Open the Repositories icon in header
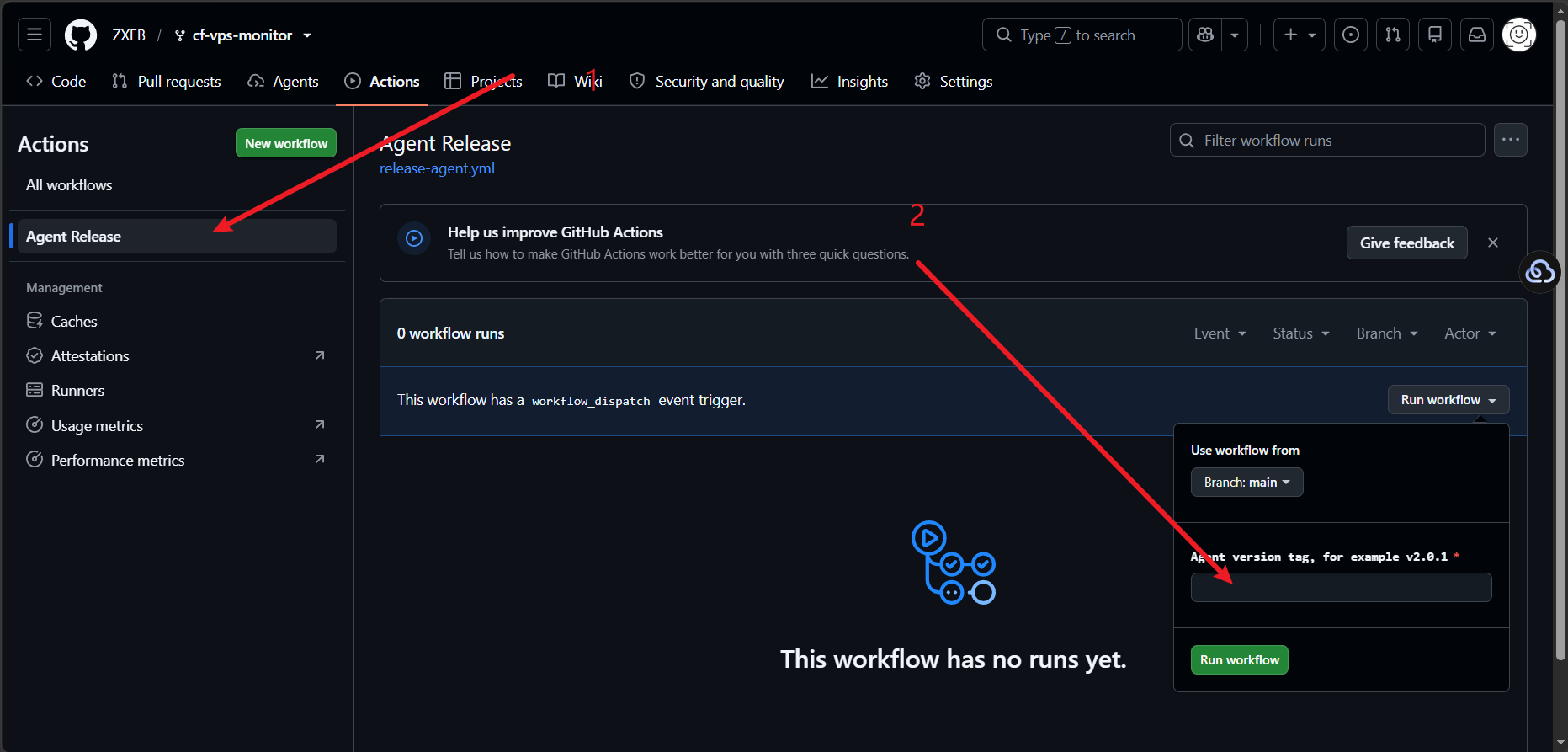 pyautogui.click(x=1435, y=35)
